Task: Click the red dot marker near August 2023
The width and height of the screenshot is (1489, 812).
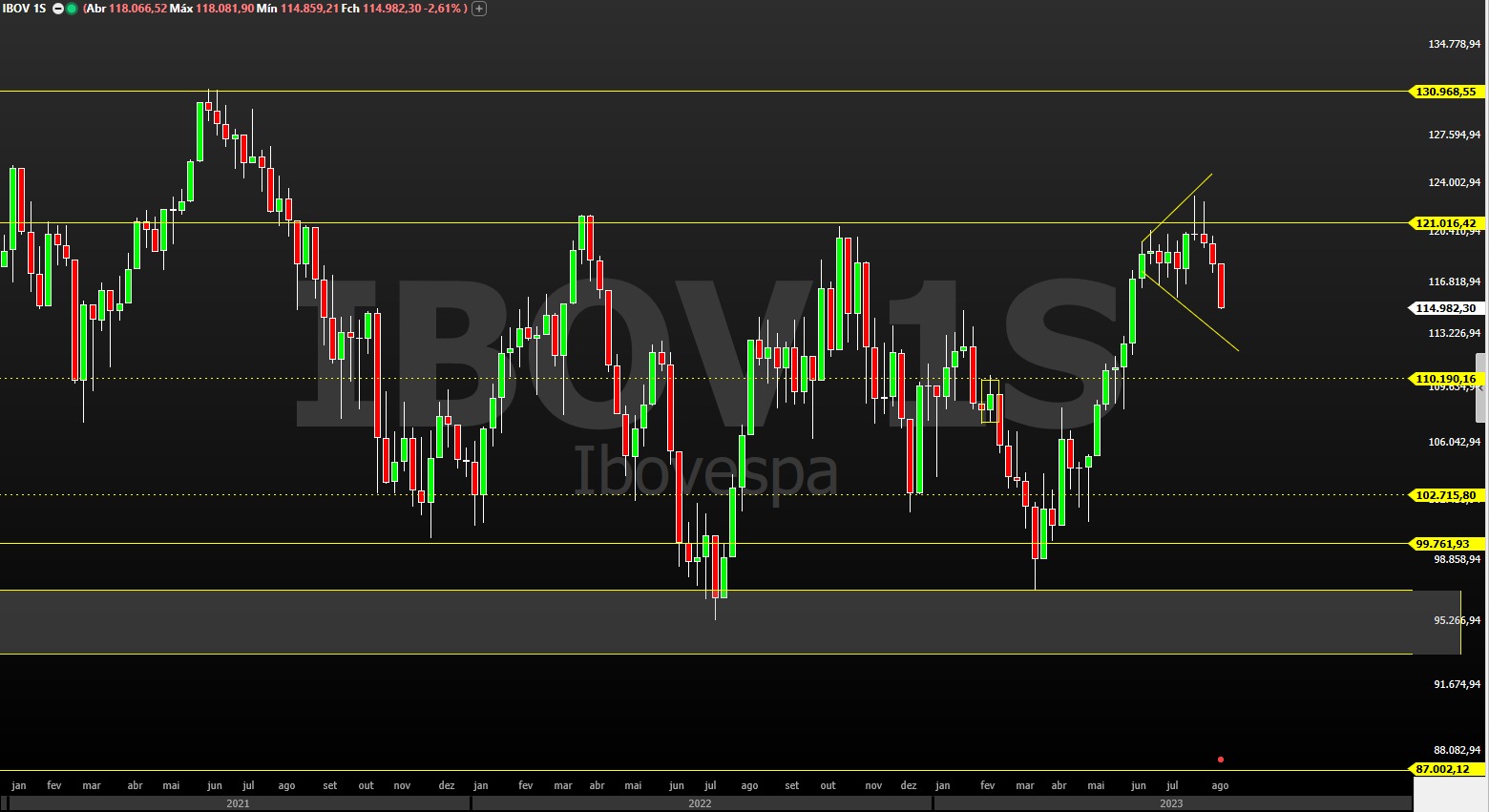Action: [1220, 759]
